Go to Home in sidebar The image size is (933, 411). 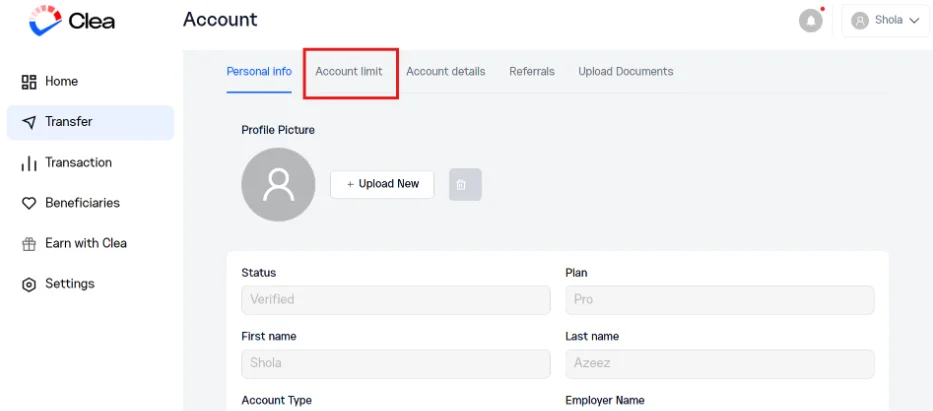pos(90,81)
